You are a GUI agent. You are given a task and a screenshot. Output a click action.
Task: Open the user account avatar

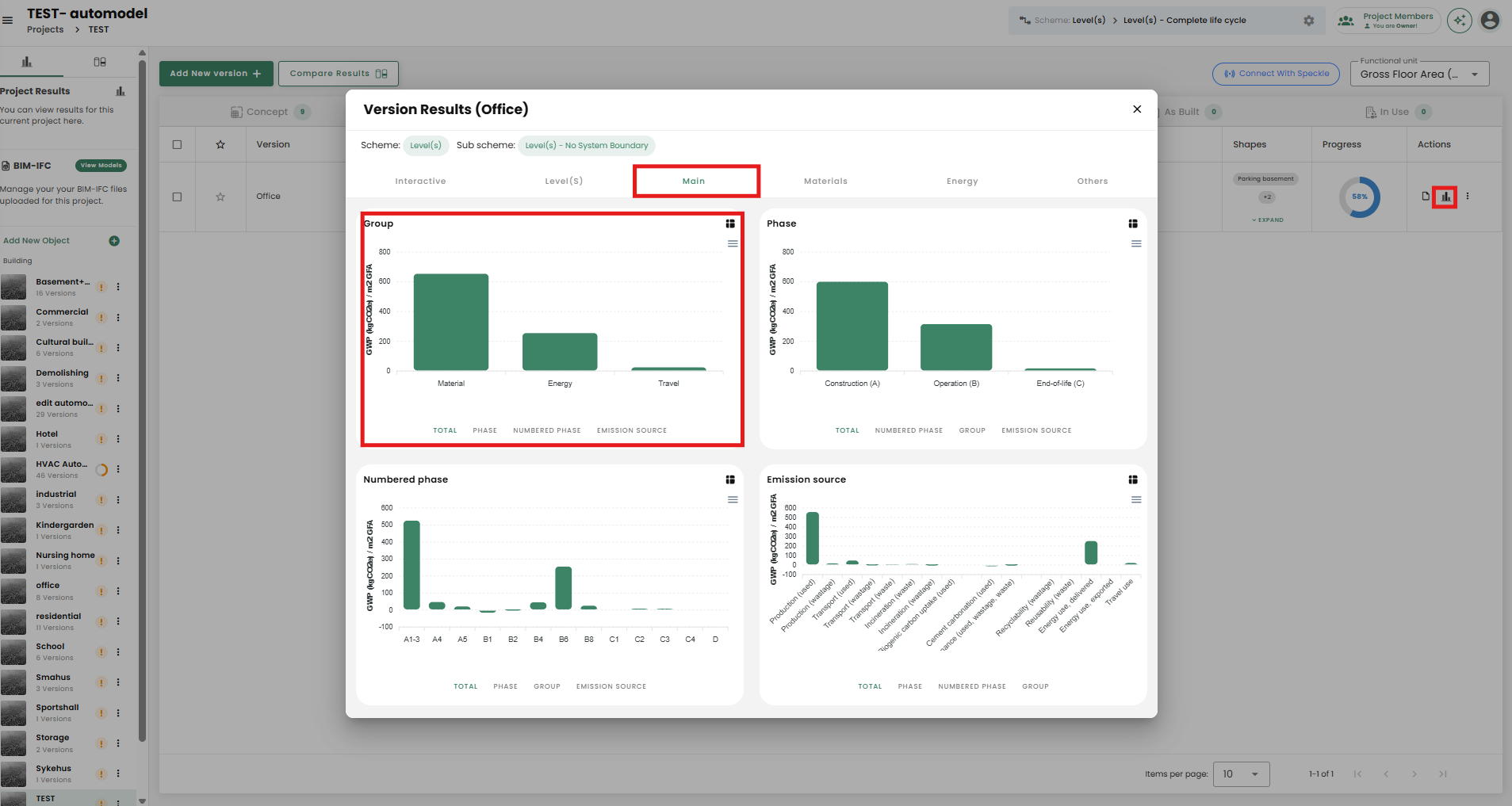coord(1490,21)
